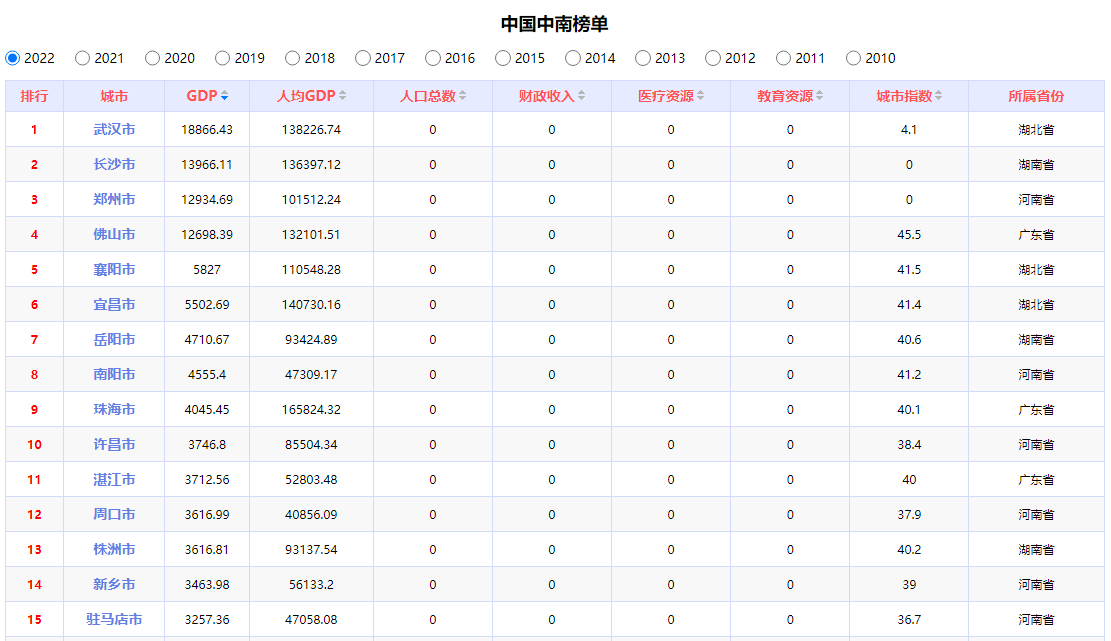1111x641 pixels.
Task: Open the 驻马店市 city link
Action: [x=114, y=620]
